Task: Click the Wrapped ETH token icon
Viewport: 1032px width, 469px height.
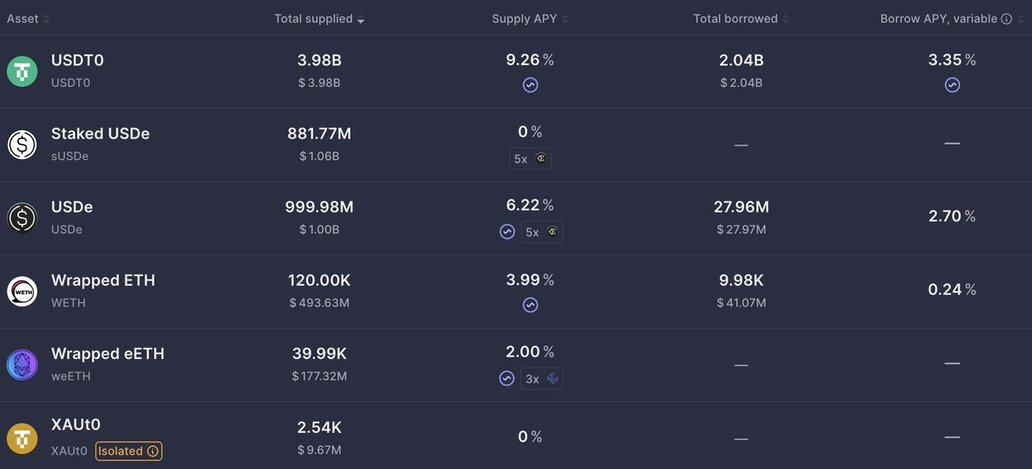Action: [x=22, y=291]
